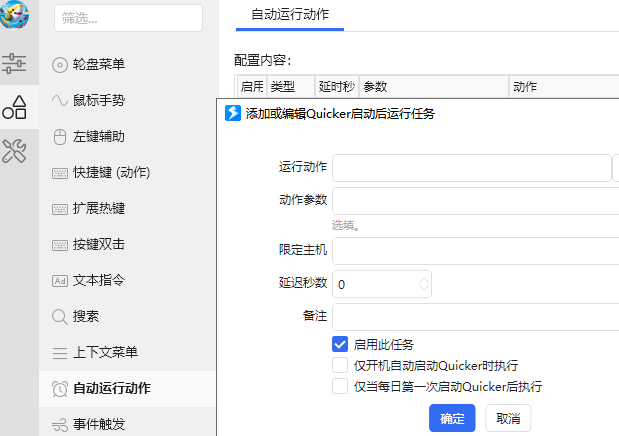
Task: Select 上下文菜单 in the sidebar list
Action: tap(105, 352)
